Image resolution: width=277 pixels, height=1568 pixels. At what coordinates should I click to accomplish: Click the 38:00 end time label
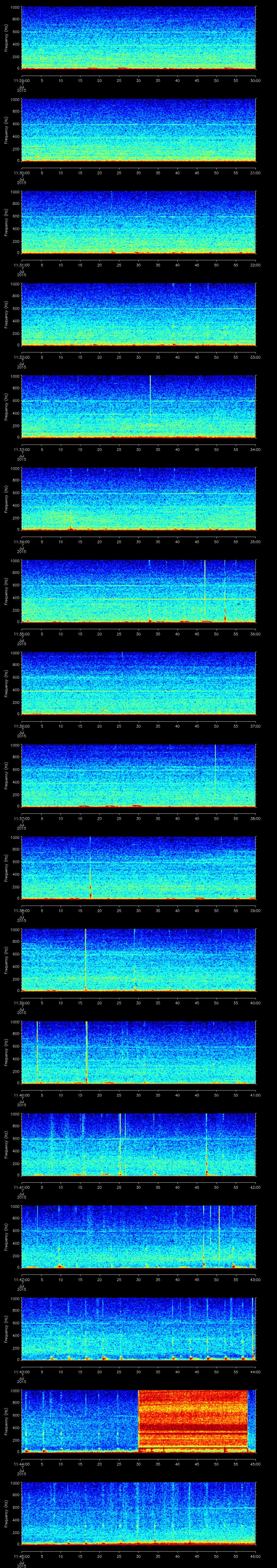(256, 819)
